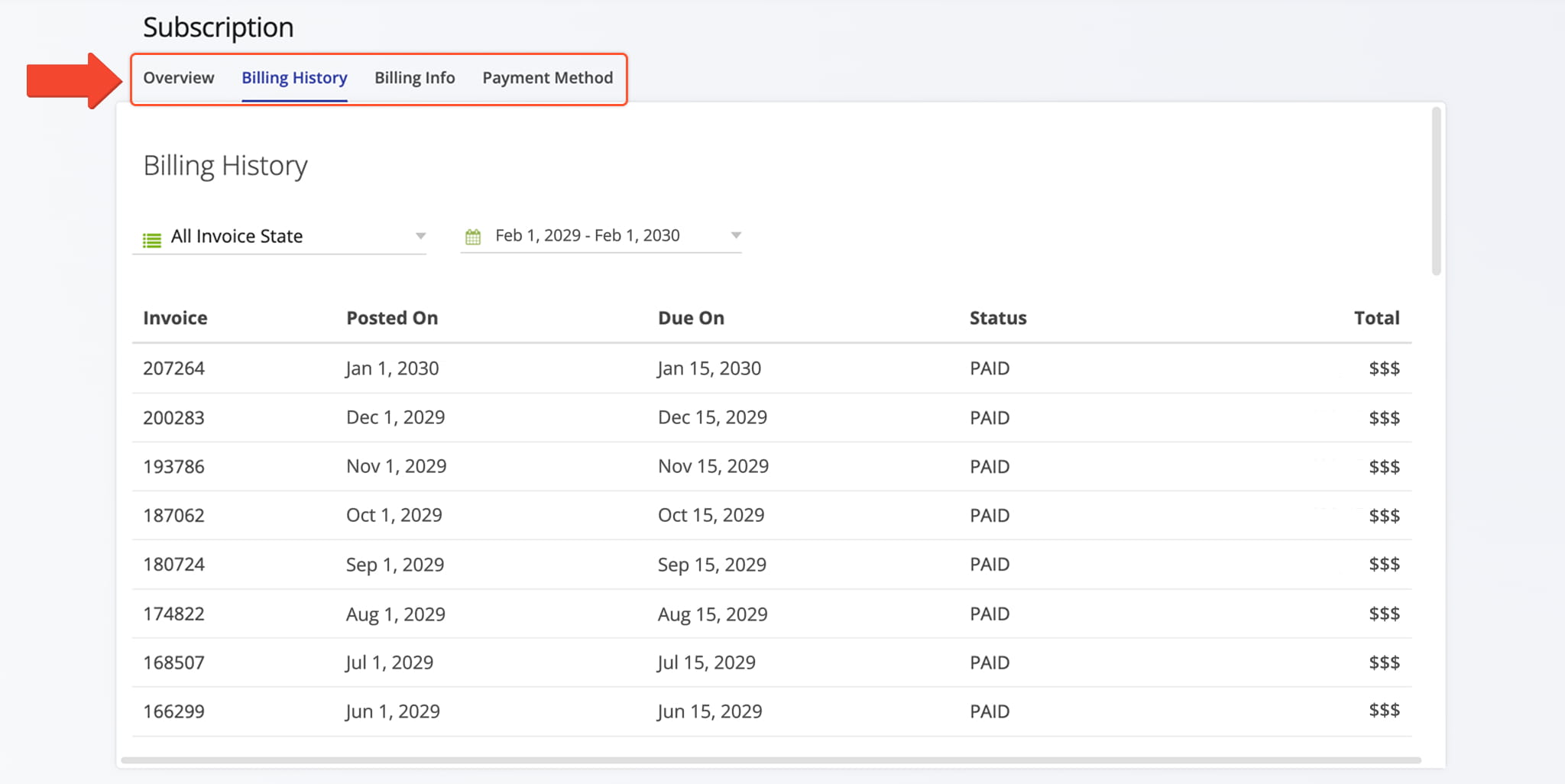The height and width of the screenshot is (784, 1565).
Task: Switch to the Billing History tab
Action: (294, 78)
